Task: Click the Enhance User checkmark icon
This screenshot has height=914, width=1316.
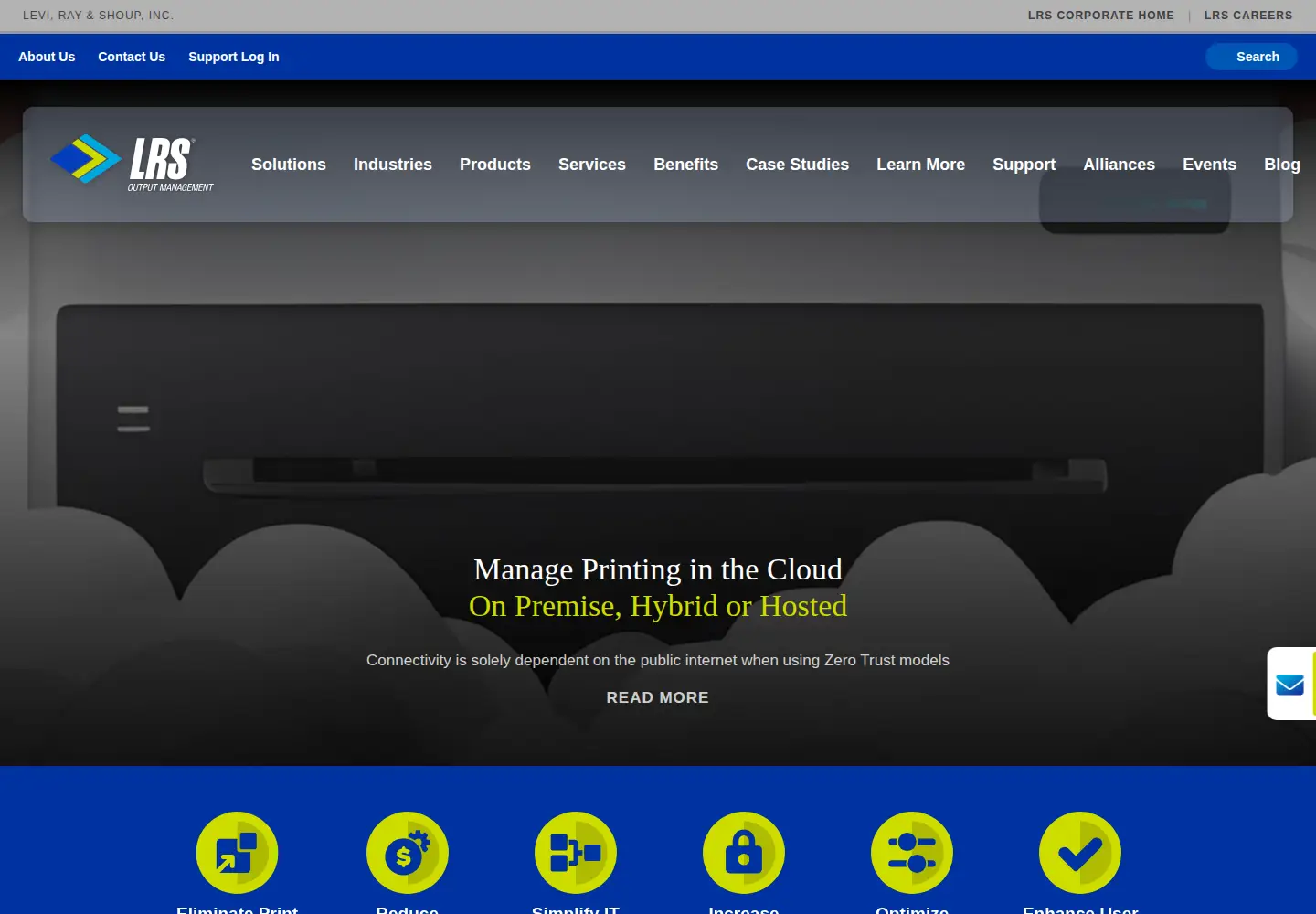Action: coord(1080,853)
